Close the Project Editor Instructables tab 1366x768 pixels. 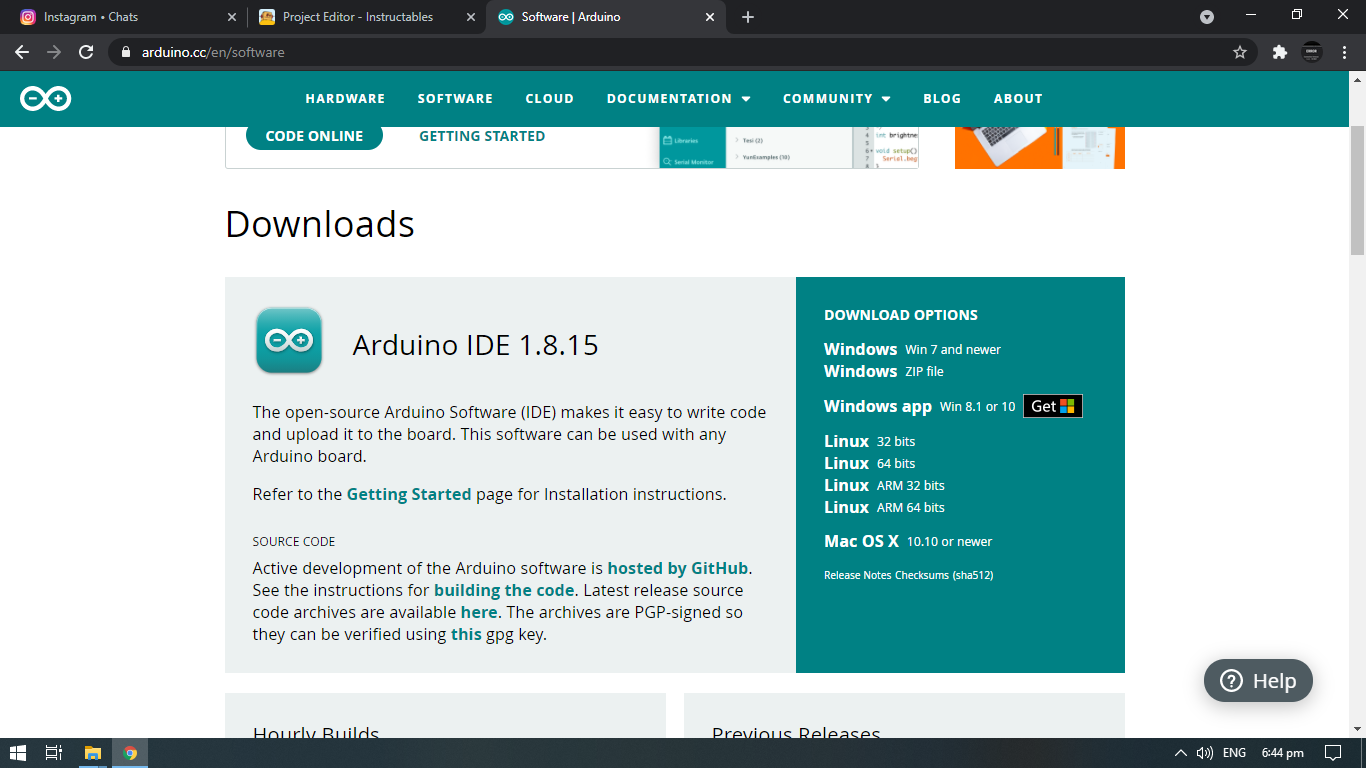tap(471, 17)
